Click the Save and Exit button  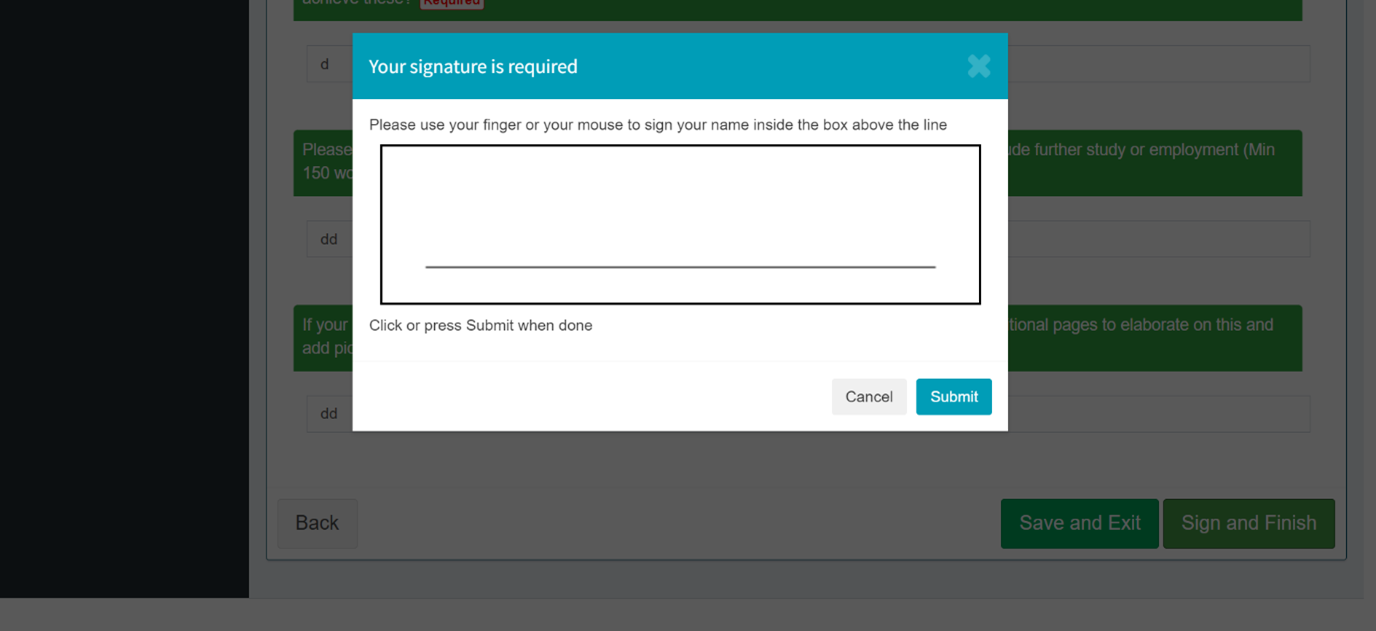point(1079,523)
